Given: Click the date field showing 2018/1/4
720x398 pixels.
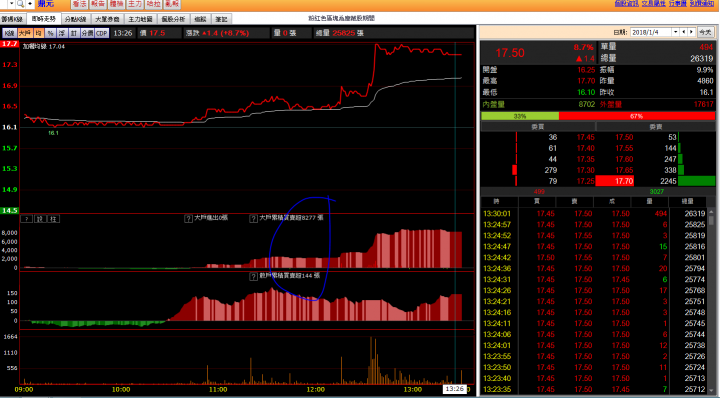Looking at the screenshot, I should coord(651,32).
